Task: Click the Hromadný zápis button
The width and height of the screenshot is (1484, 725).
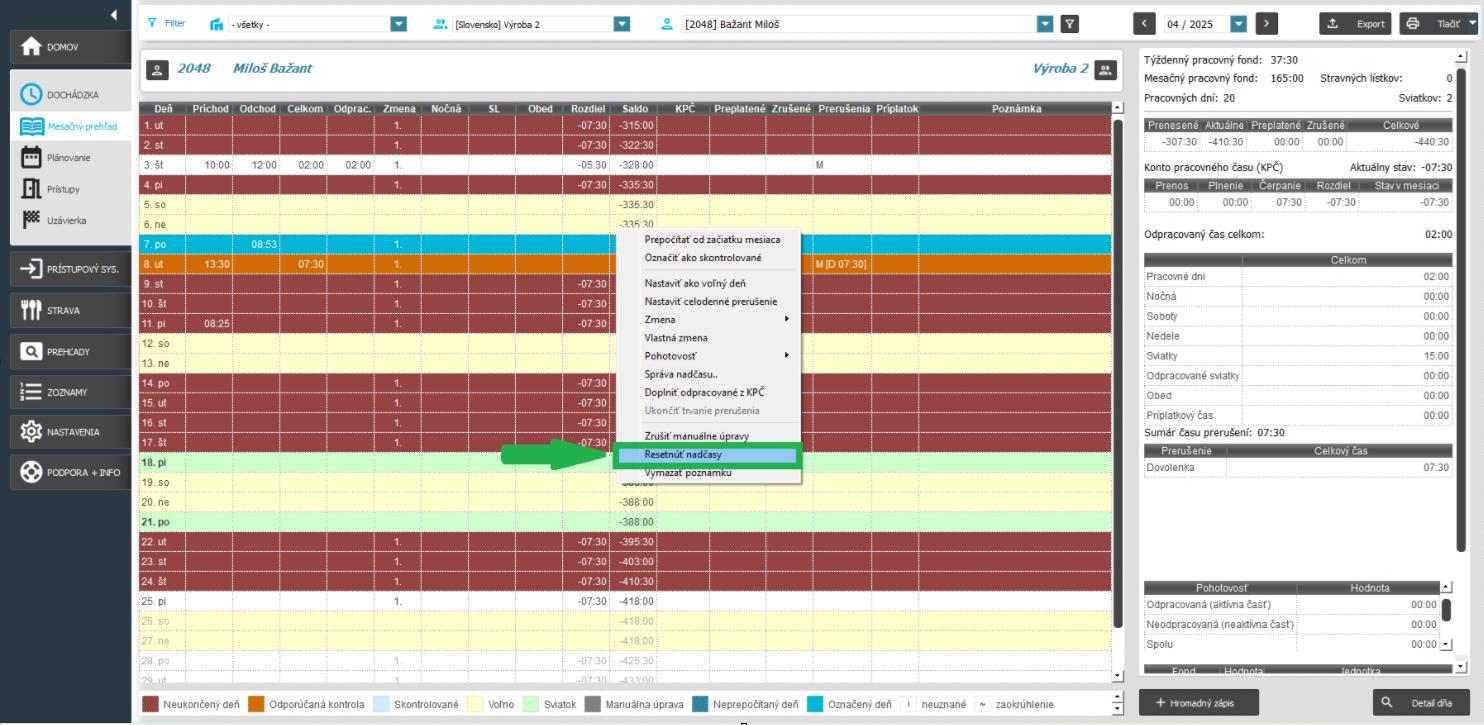Action: (x=1199, y=703)
